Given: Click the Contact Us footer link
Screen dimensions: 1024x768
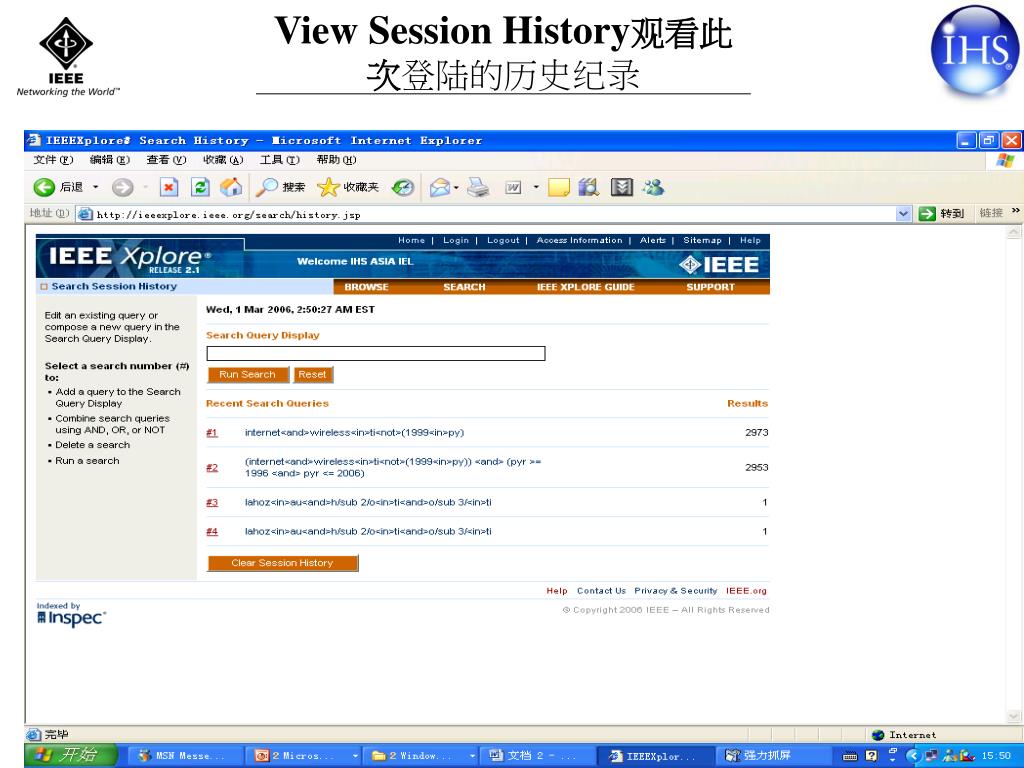Looking at the screenshot, I should [601, 591].
